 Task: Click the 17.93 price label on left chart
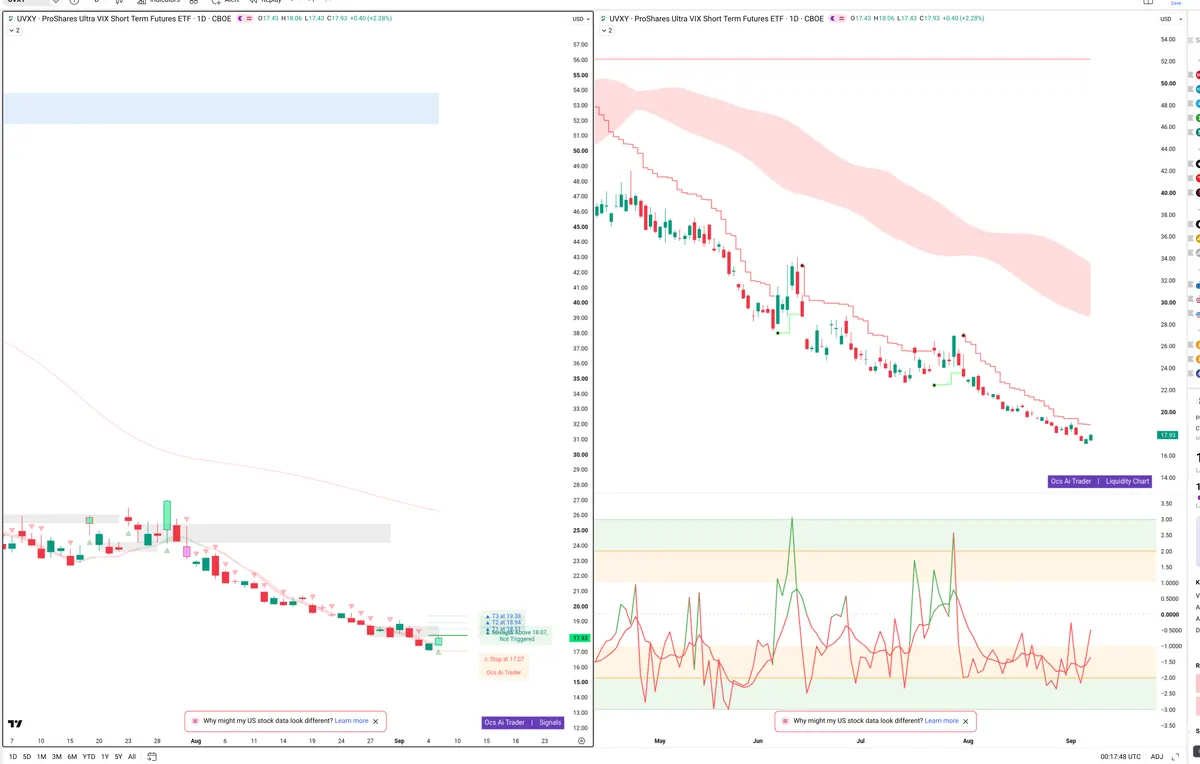(579, 637)
